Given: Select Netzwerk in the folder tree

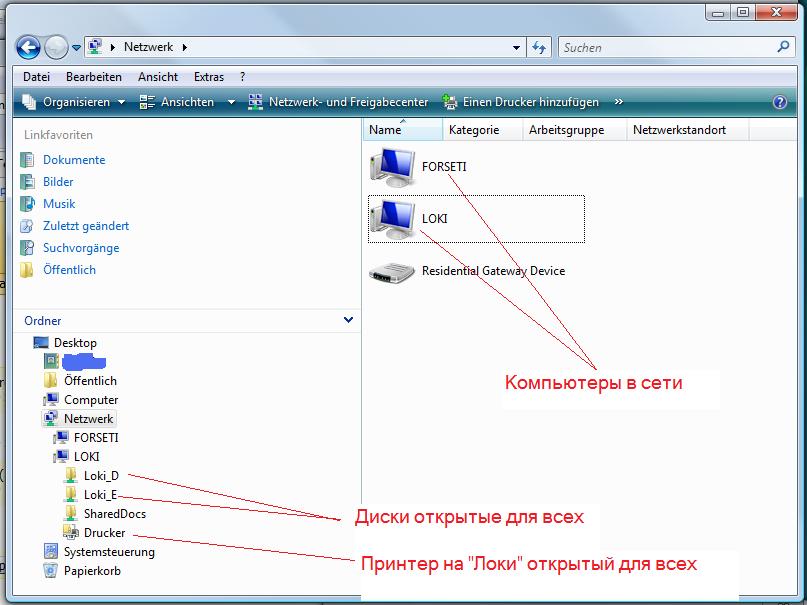Looking at the screenshot, I should point(89,419).
